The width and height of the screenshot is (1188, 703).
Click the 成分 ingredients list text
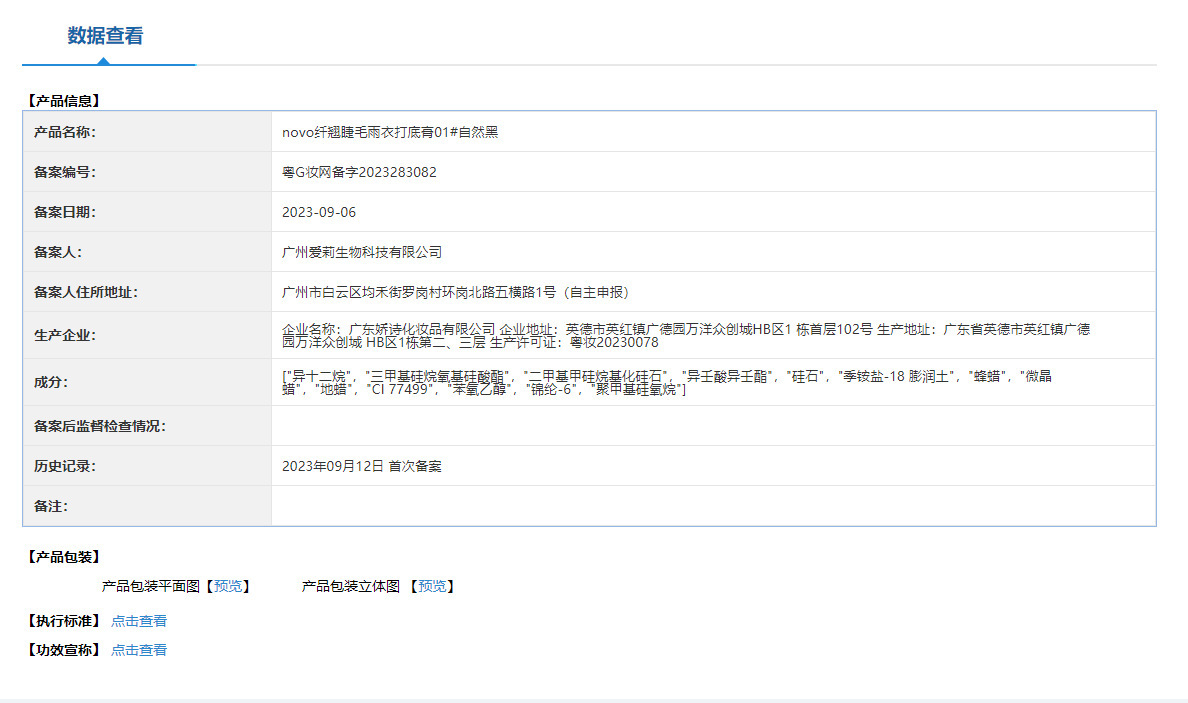[667, 383]
